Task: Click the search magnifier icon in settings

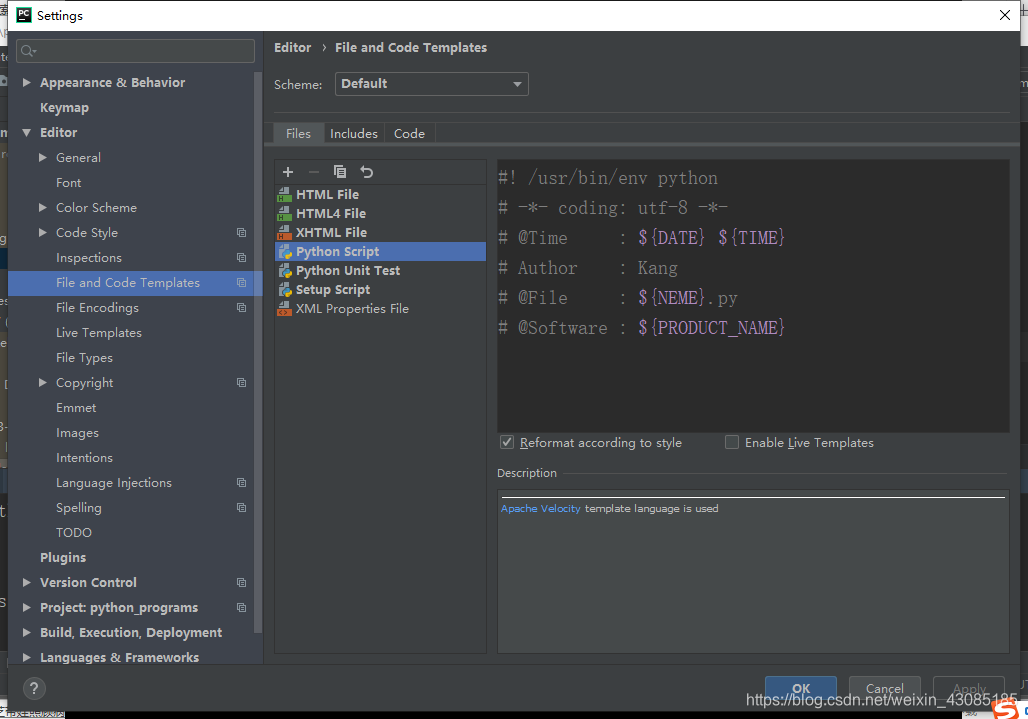Action: point(28,51)
